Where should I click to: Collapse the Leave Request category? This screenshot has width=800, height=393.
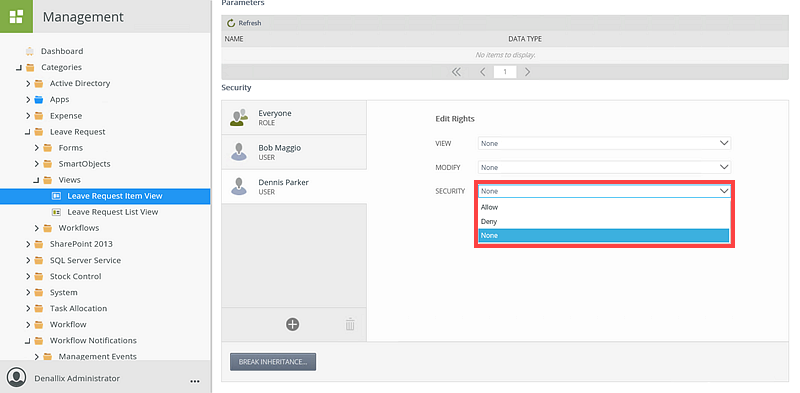click(28, 132)
